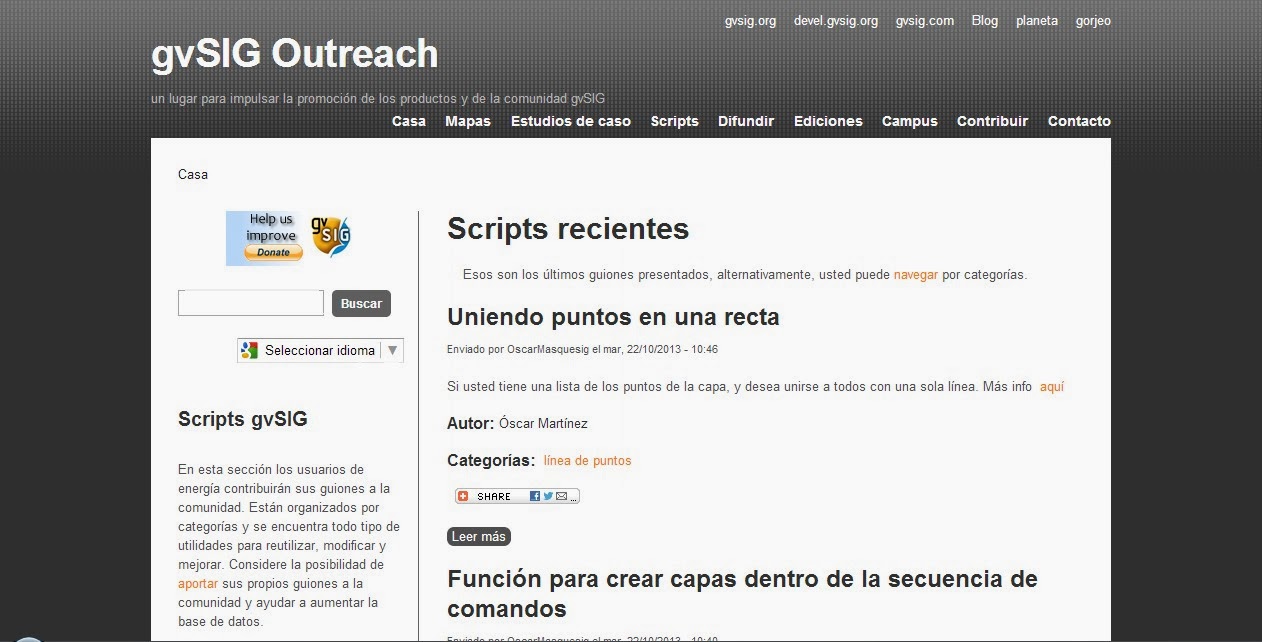This screenshot has width=1262, height=642.
Task: Click inside the search text field
Action: [250, 303]
